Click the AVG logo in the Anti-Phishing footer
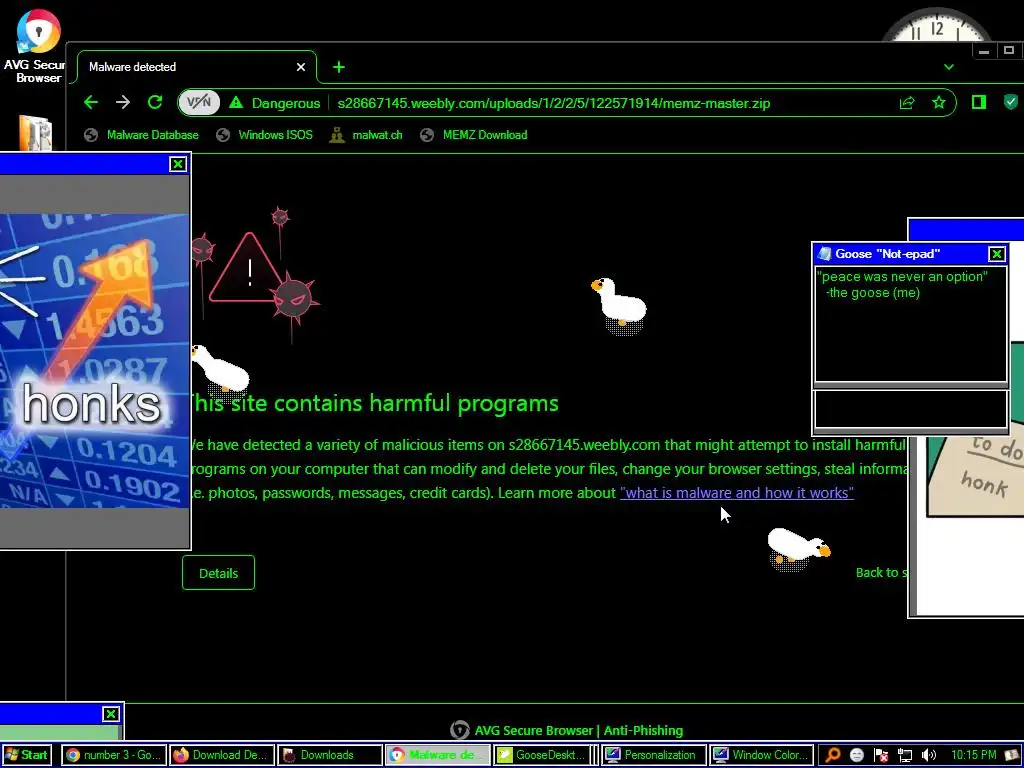 pyautogui.click(x=460, y=730)
